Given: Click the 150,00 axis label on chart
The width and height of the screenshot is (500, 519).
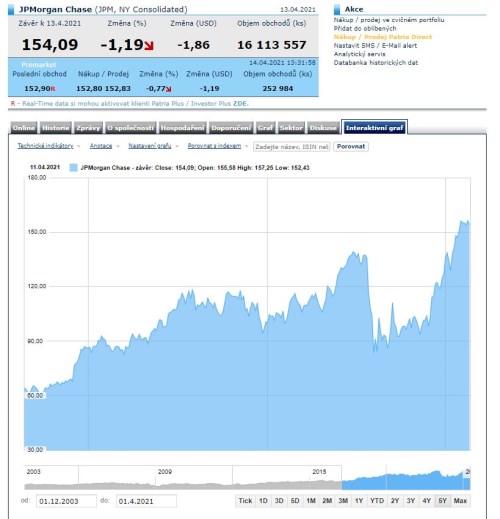Looking at the screenshot, I should pos(37,232).
